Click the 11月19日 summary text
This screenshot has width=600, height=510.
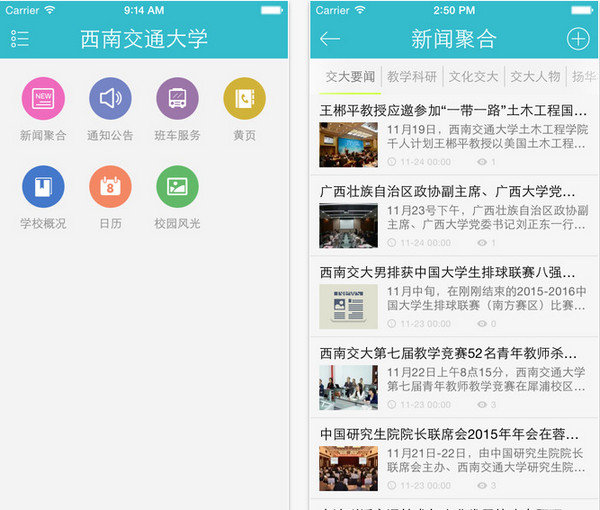pos(487,137)
